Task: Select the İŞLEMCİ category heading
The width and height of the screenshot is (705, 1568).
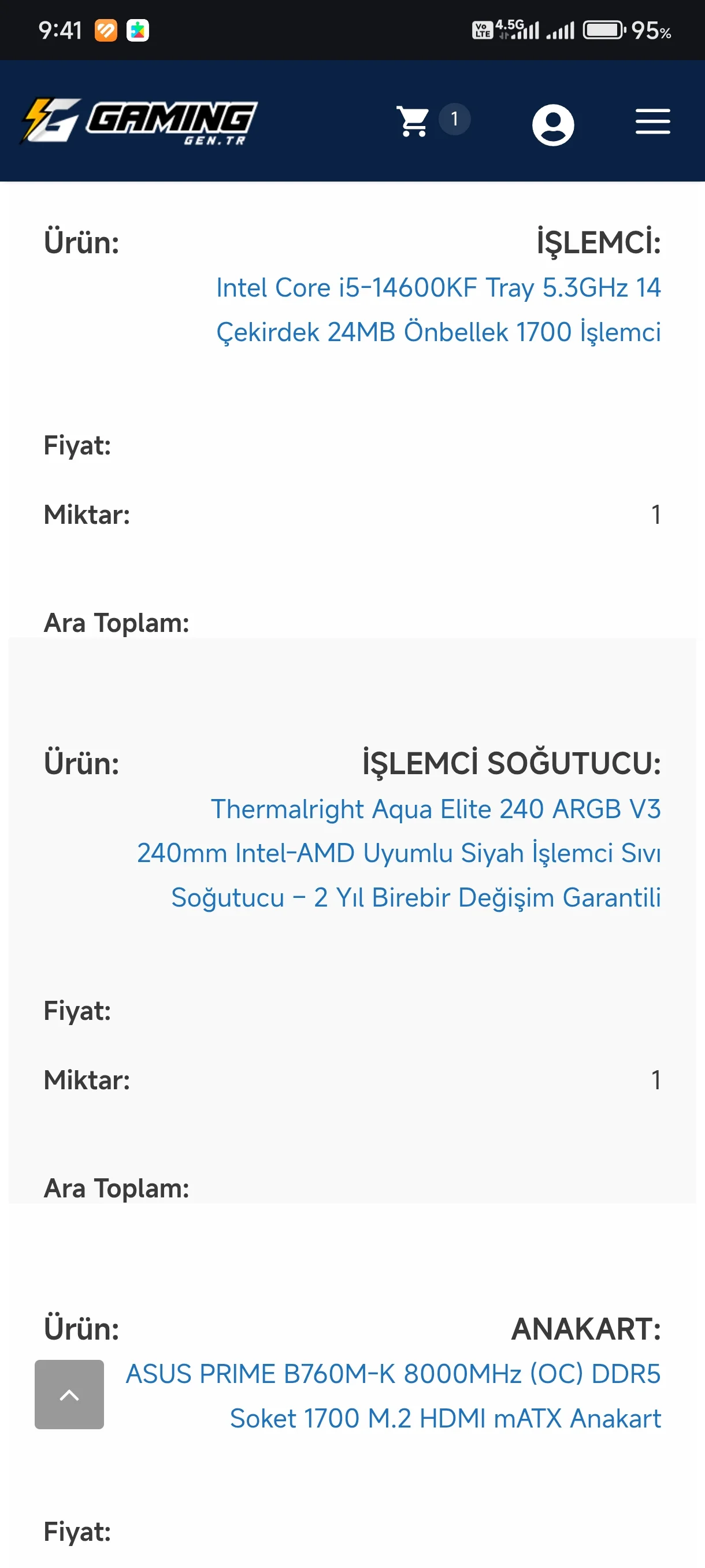Action: [598, 242]
